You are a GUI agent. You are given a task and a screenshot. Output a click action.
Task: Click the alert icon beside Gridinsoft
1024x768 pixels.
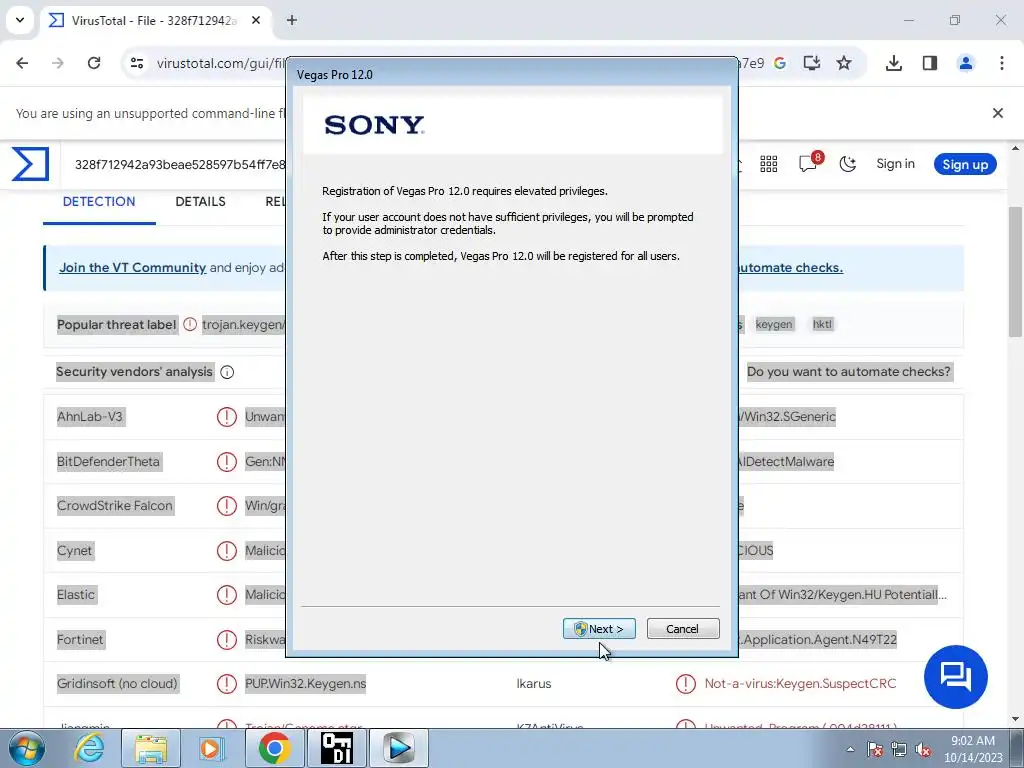pyautogui.click(x=227, y=684)
